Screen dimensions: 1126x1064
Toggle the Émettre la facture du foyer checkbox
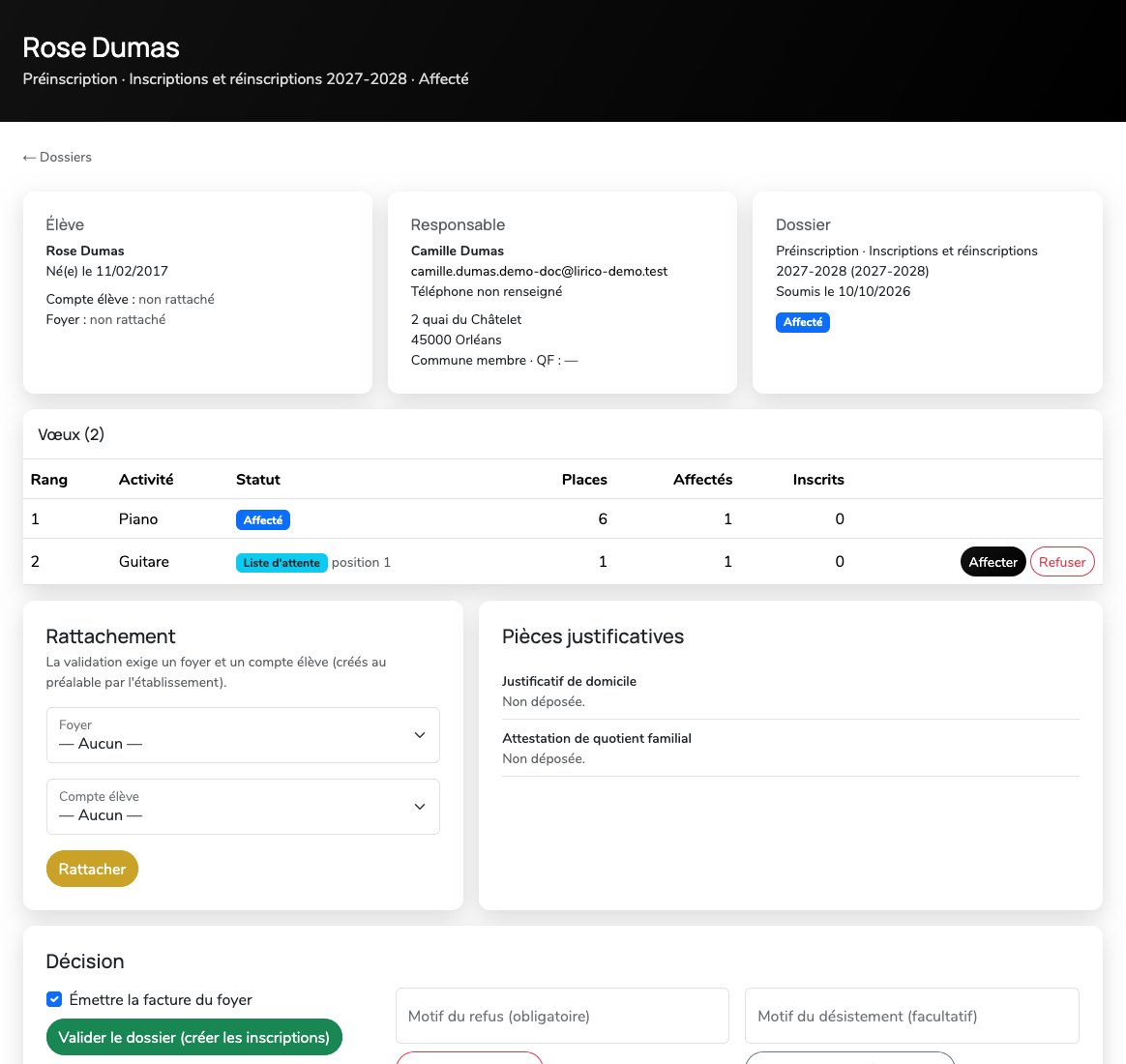click(54, 999)
